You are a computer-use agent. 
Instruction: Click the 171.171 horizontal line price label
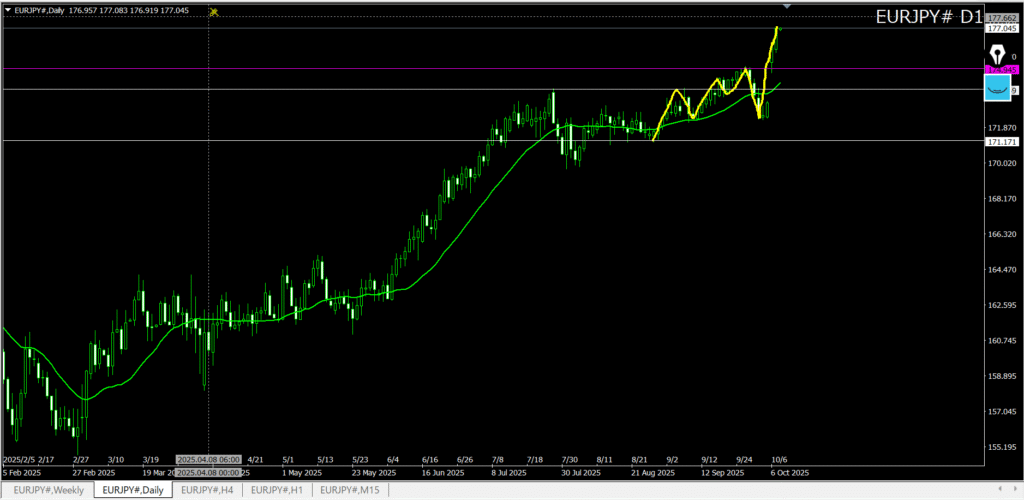[x=1001, y=142]
